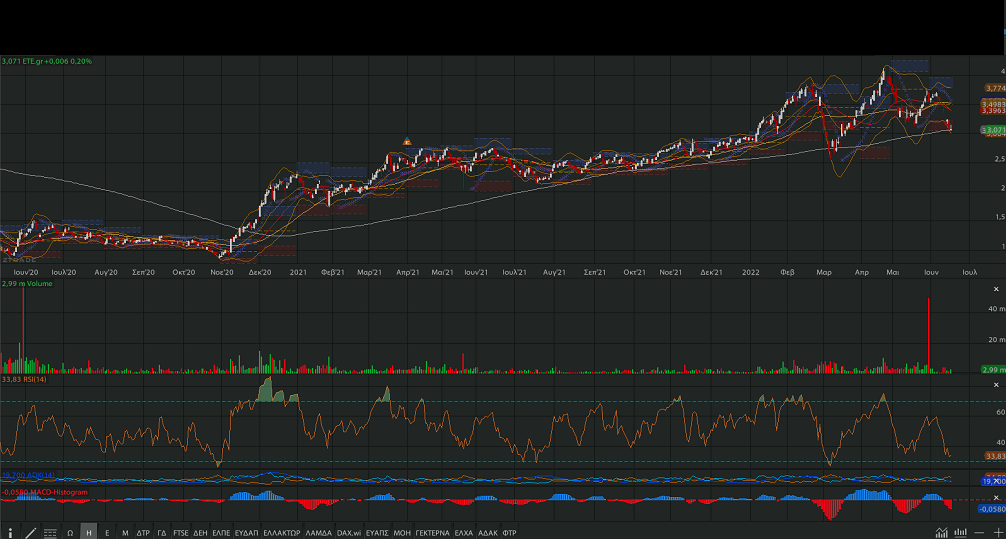Viewport: 1006px width, 540px height.
Task: Click the ETE.gr symbol price label
Action: (47, 61)
